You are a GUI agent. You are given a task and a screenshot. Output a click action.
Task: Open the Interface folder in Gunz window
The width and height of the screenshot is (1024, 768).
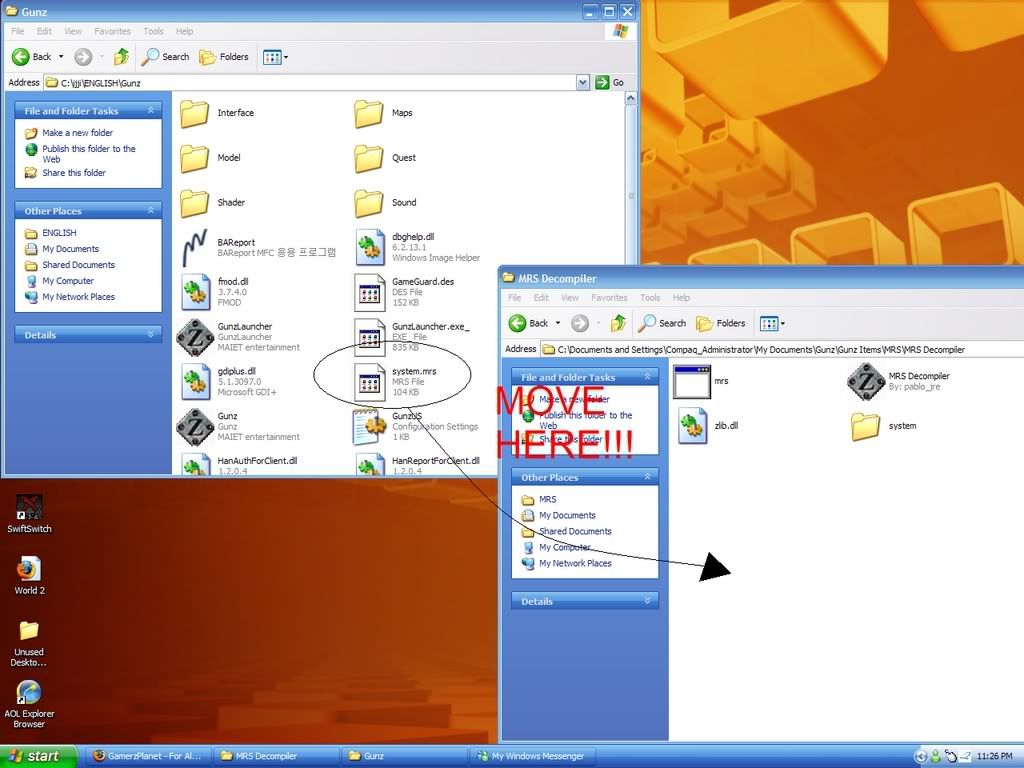click(195, 114)
